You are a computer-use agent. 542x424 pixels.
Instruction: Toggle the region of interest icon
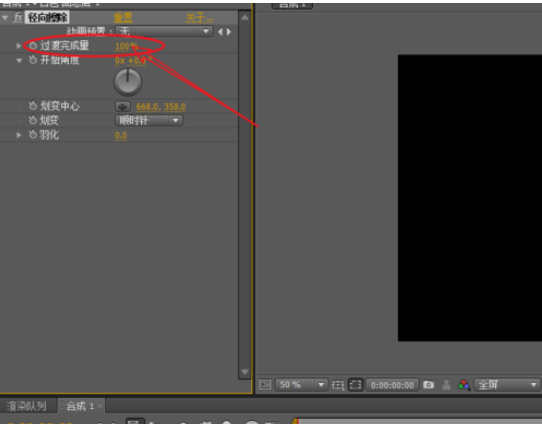[x=338, y=385]
